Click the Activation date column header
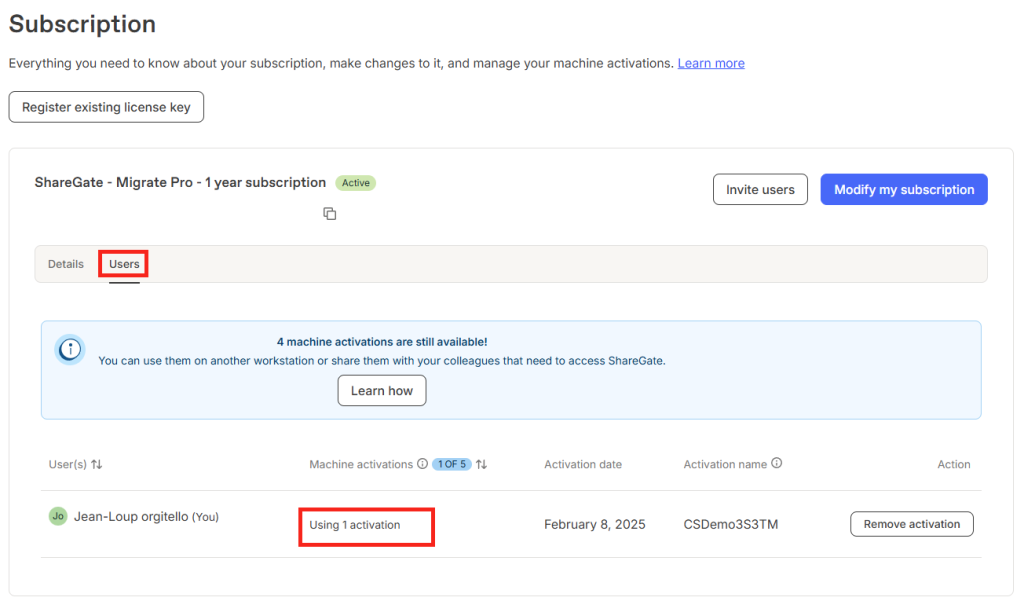The image size is (1024, 601). (x=583, y=464)
